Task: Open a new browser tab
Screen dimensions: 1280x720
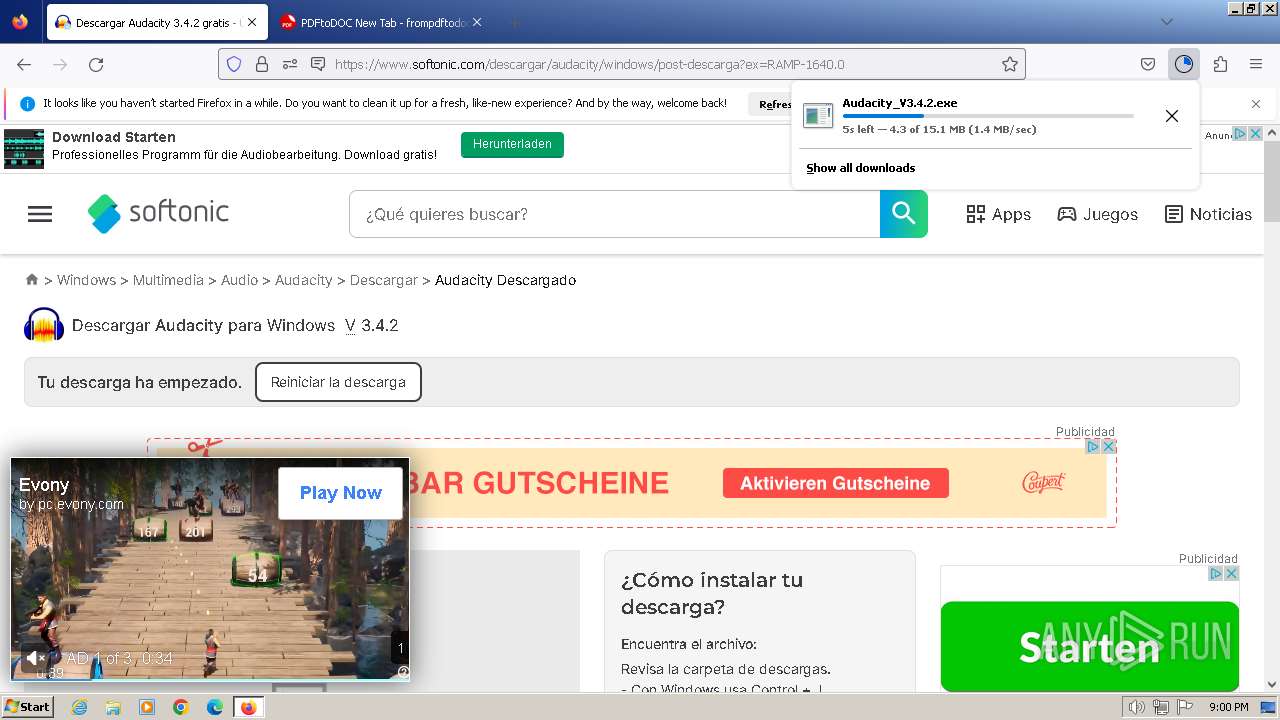Action: click(514, 22)
